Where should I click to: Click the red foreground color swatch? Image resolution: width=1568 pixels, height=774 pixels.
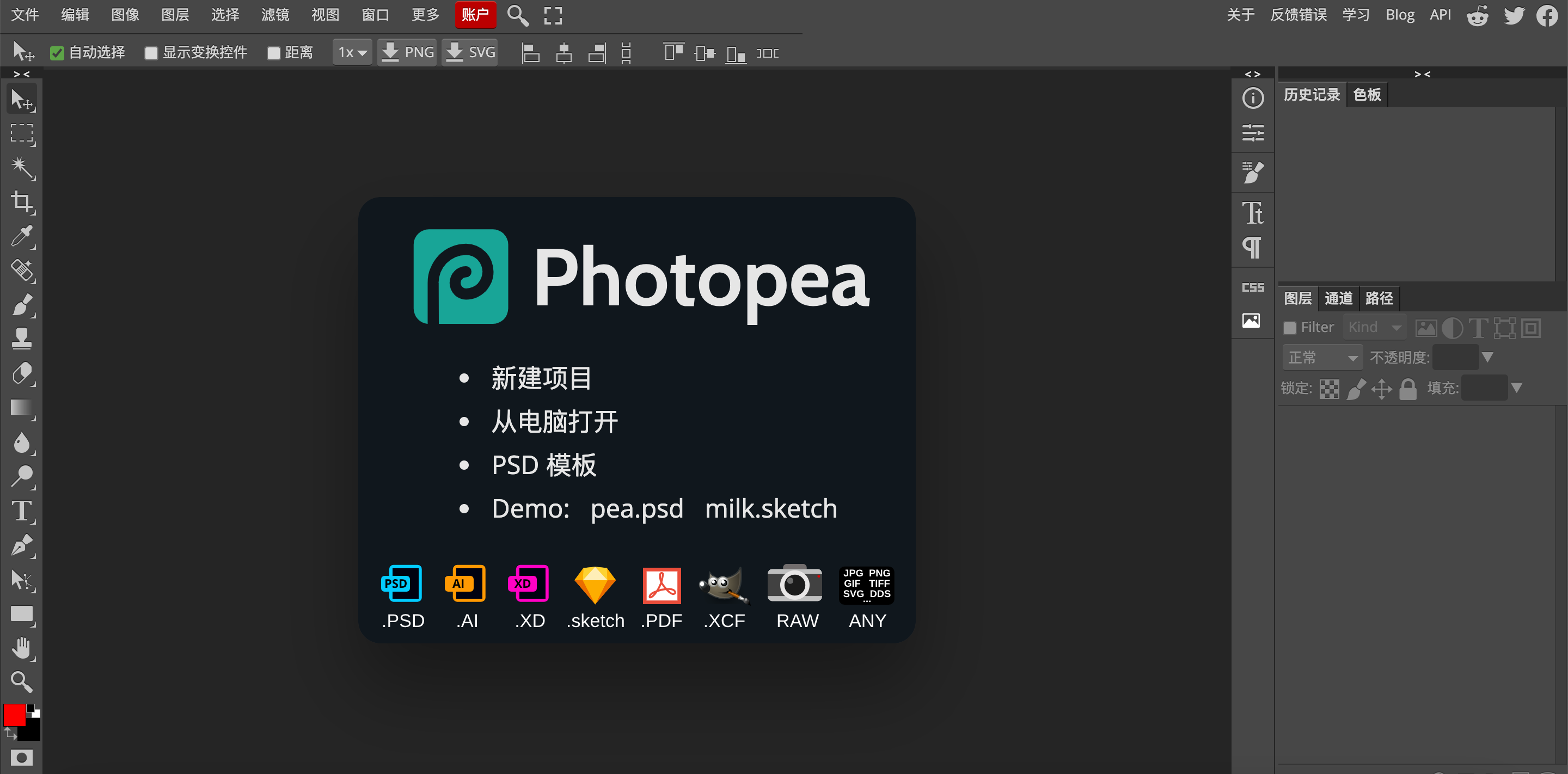tap(14, 715)
